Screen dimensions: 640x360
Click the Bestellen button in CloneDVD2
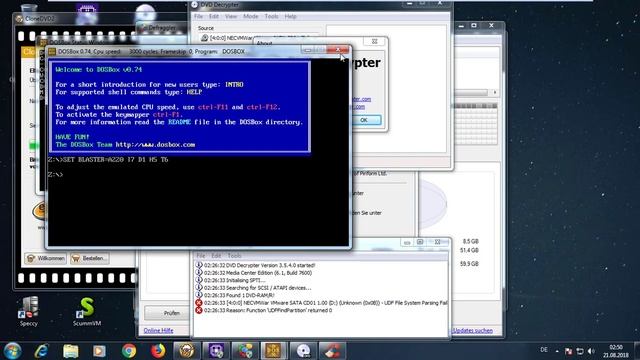(90, 258)
